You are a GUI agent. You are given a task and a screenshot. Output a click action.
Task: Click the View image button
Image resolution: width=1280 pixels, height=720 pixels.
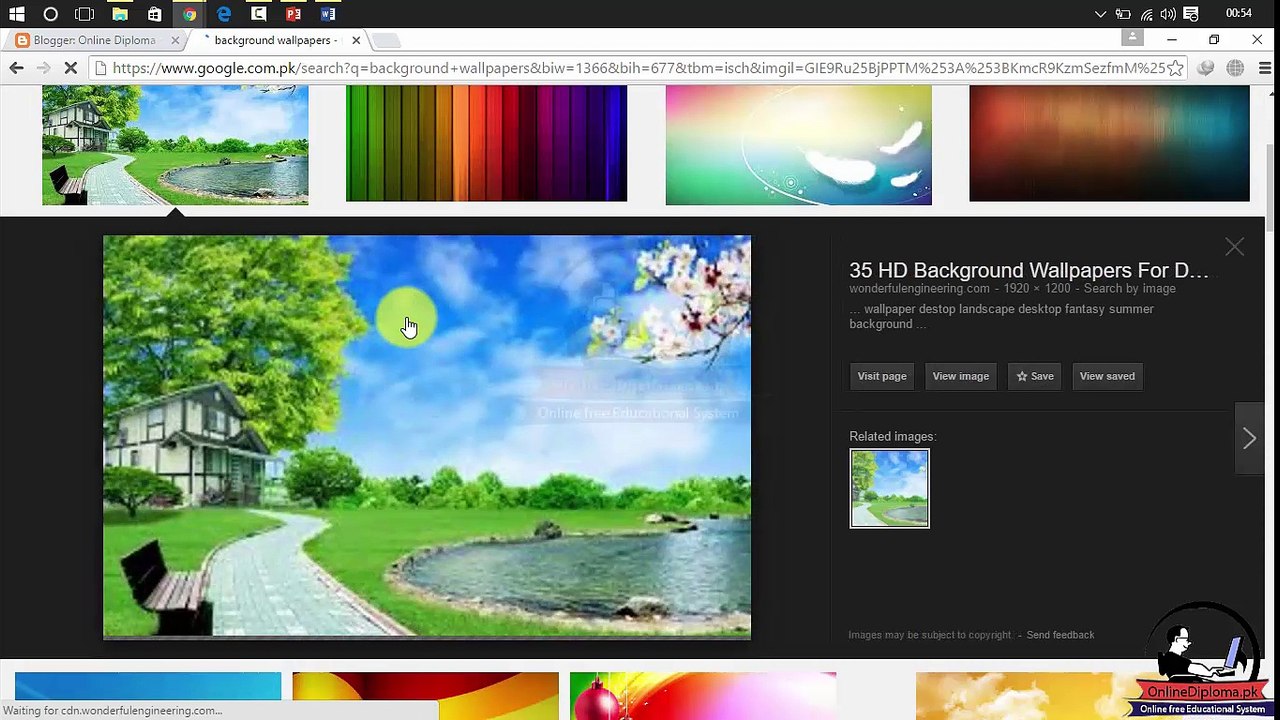(x=961, y=376)
